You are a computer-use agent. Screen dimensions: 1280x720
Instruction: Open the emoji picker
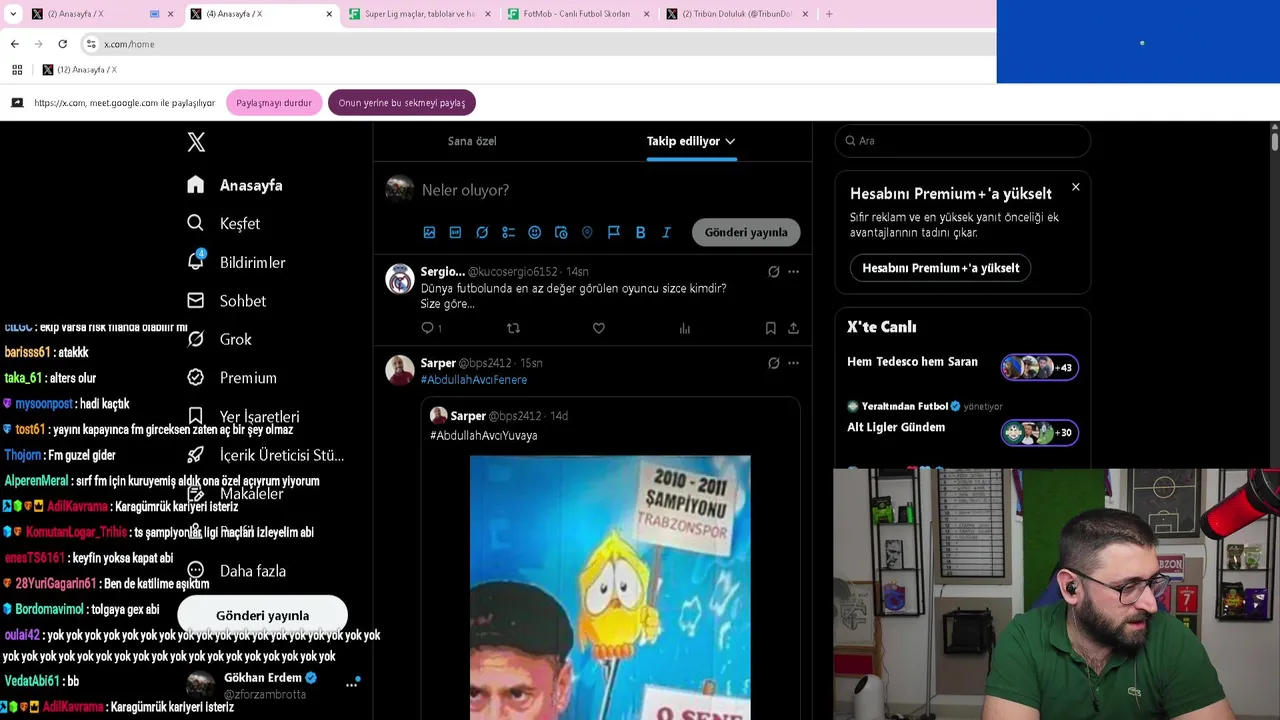tap(535, 232)
